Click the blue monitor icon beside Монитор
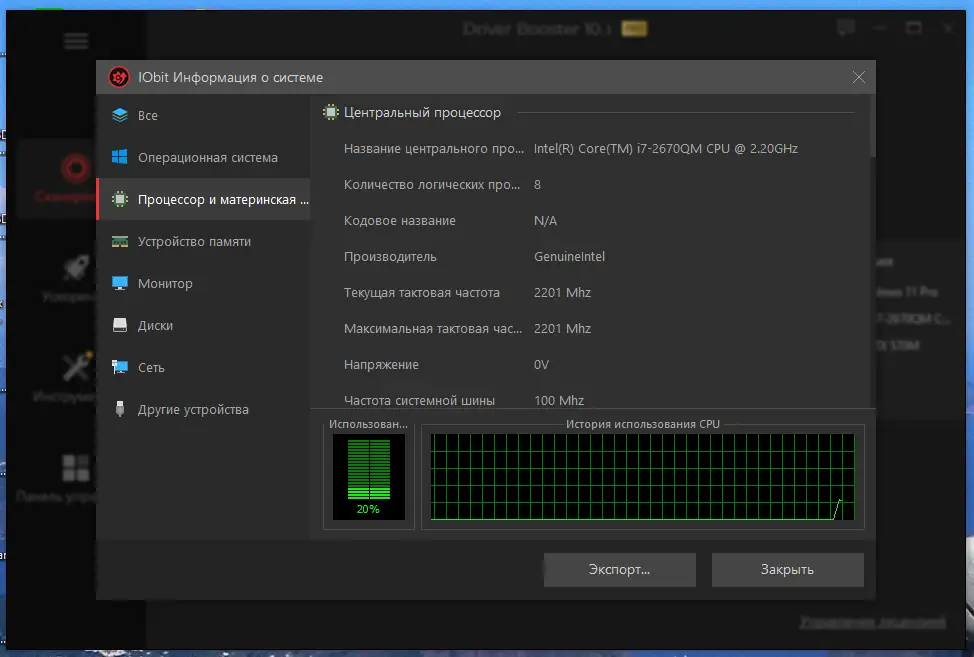The width and height of the screenshot is (974, 657). [x=120, y=283]
